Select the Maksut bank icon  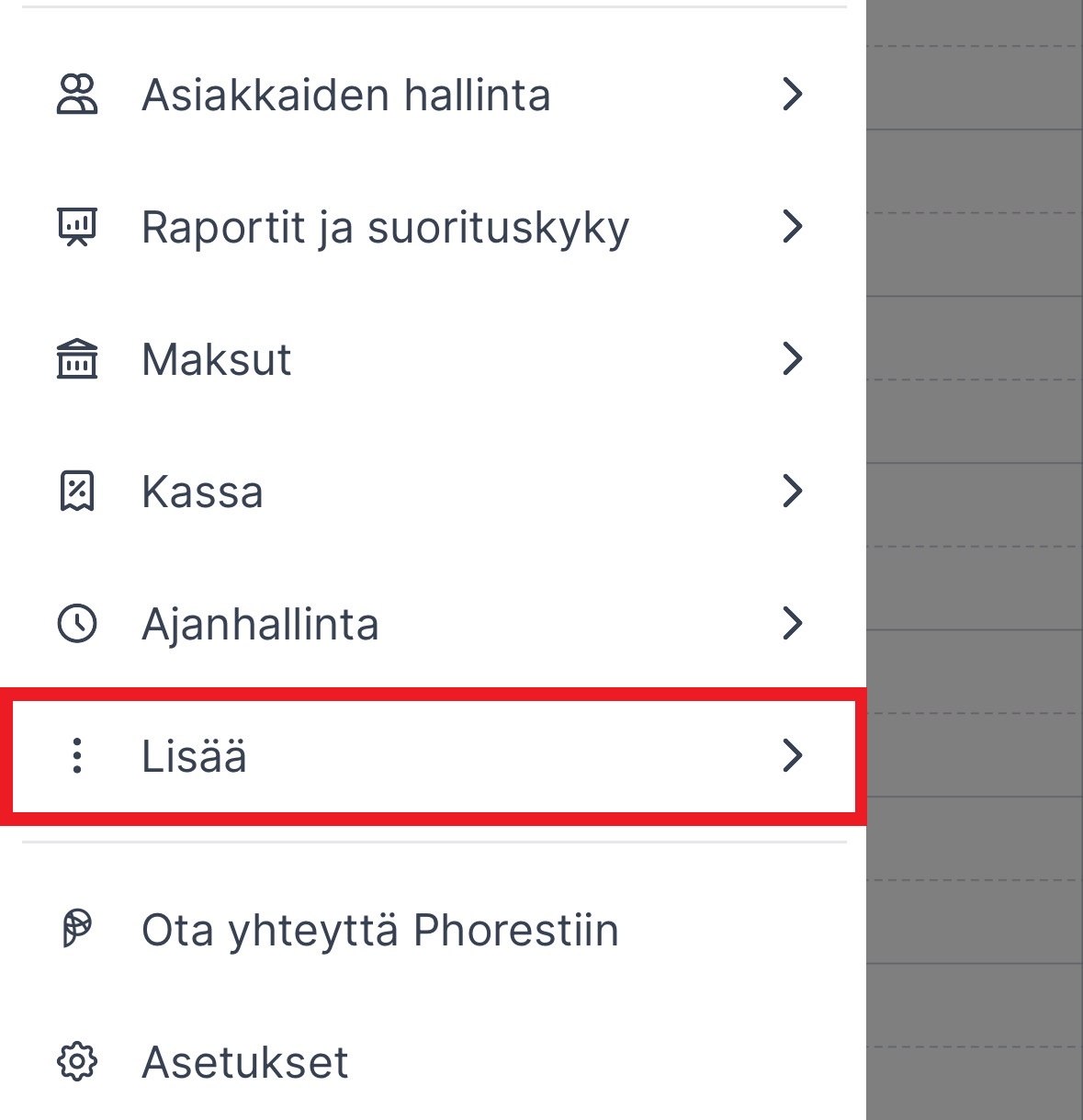click(77, 358)
